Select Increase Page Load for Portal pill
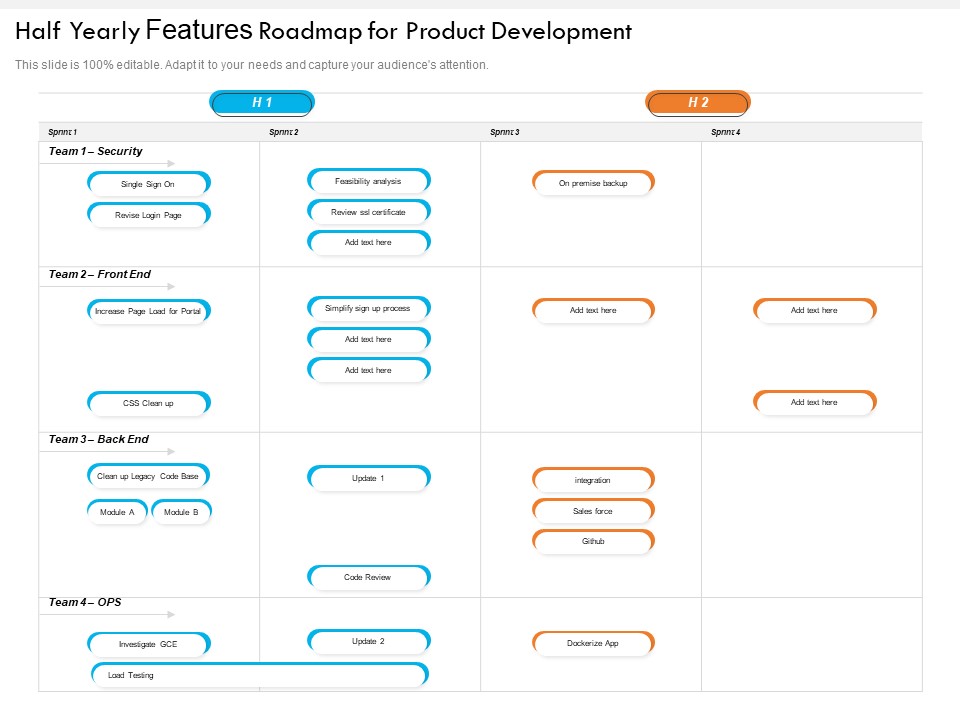960x720 pixels. (149, 310)
